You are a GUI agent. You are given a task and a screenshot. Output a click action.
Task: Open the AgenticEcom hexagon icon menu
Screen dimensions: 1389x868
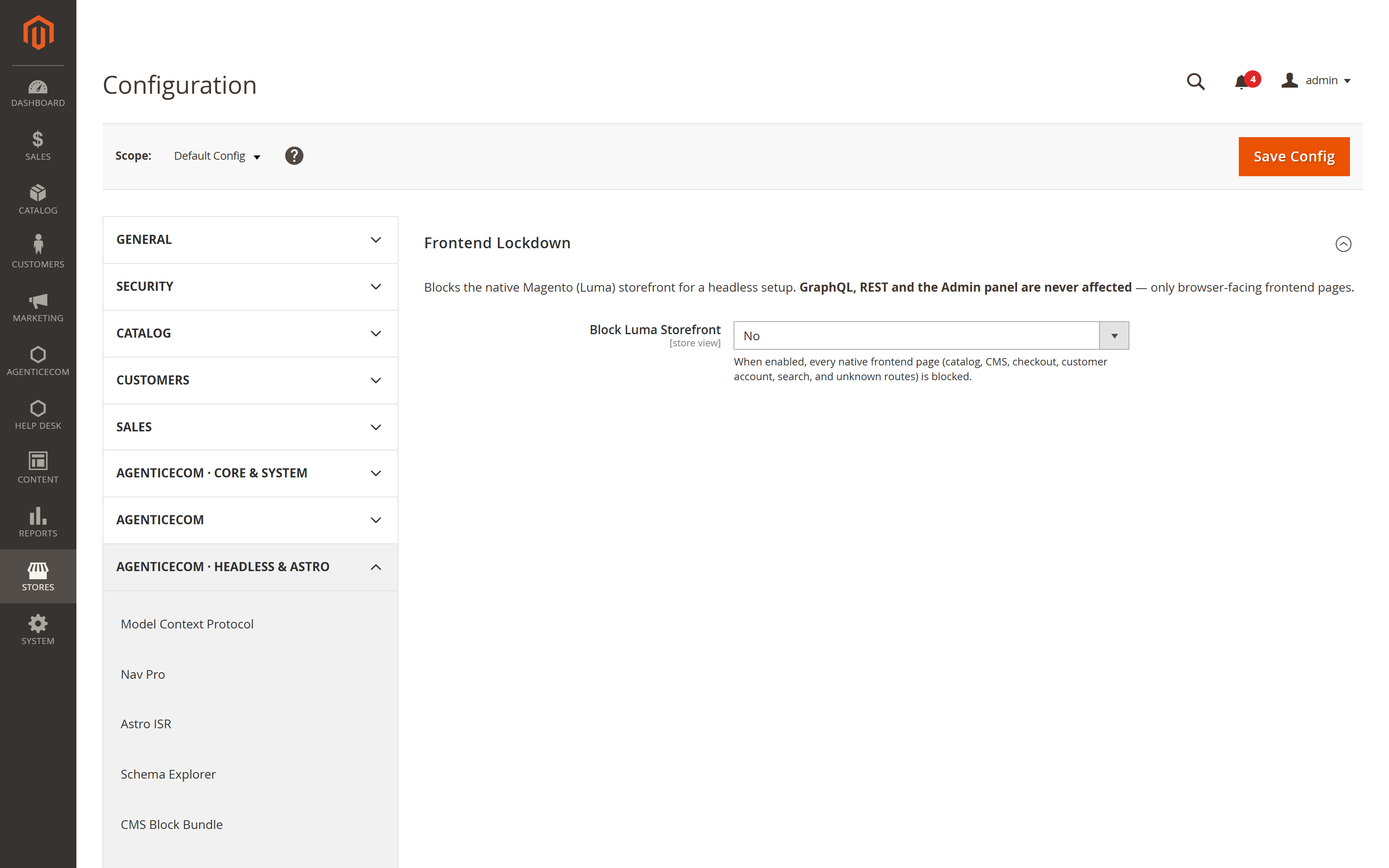tap(38, 361)
